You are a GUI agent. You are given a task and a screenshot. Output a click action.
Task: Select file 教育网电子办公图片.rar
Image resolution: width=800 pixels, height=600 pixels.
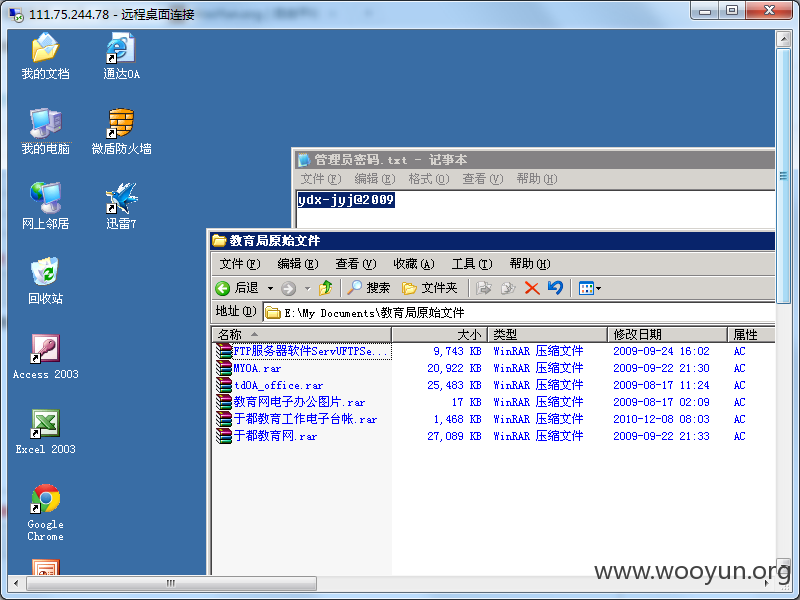pyautogui.click(x=291, y=402)
